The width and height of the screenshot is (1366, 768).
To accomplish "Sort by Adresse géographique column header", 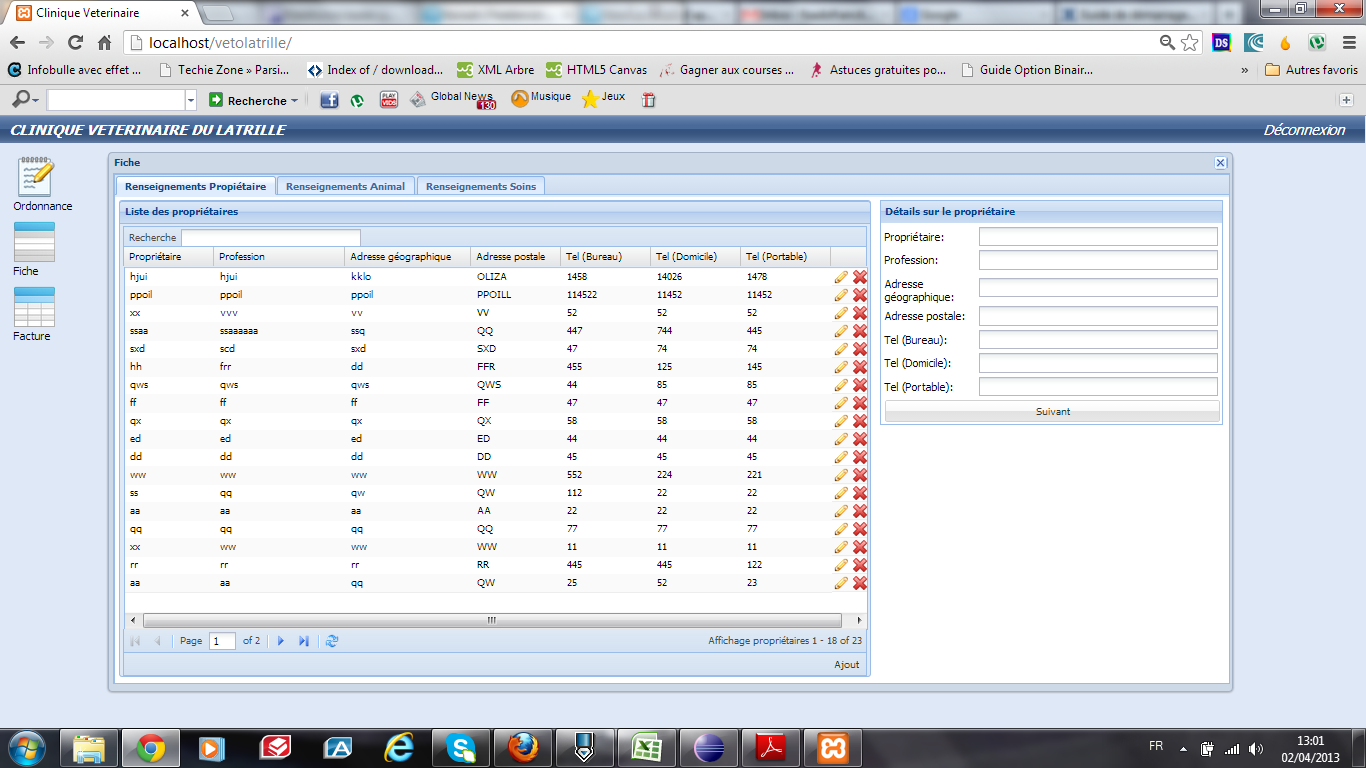I will point(408,257).
